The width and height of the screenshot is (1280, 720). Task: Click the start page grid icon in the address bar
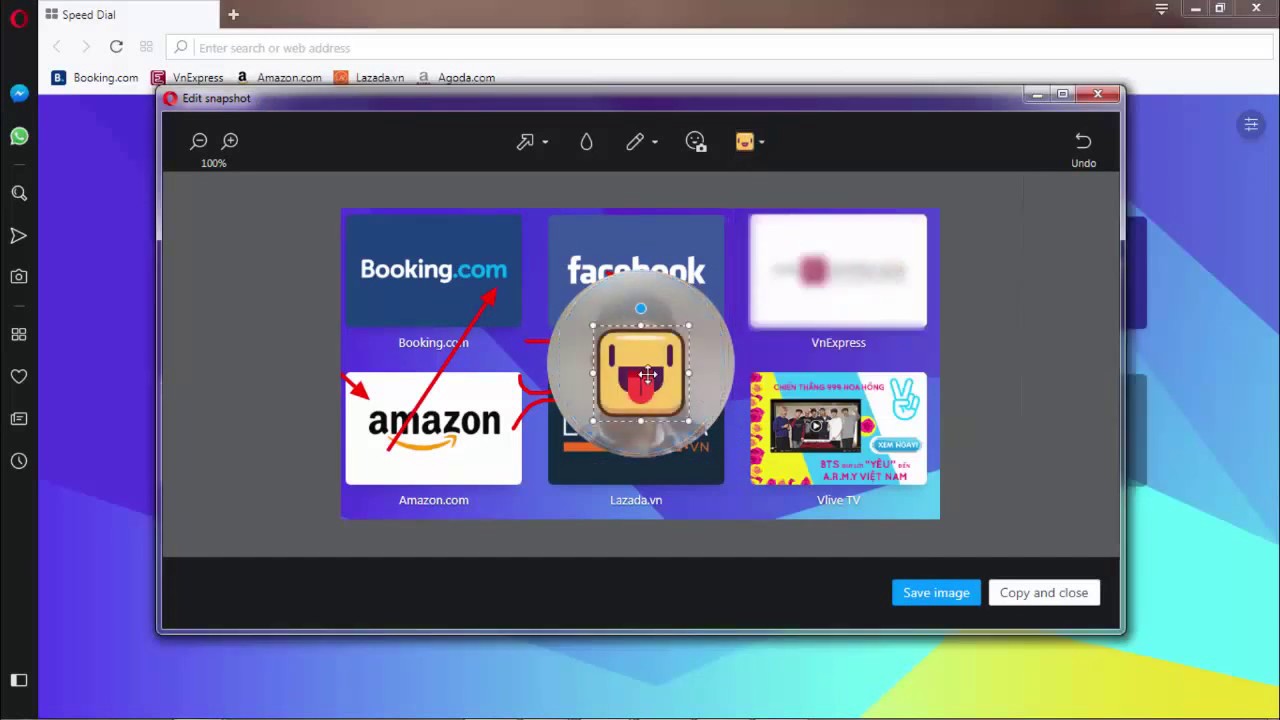pyautogui.click(x=146, y=47)
